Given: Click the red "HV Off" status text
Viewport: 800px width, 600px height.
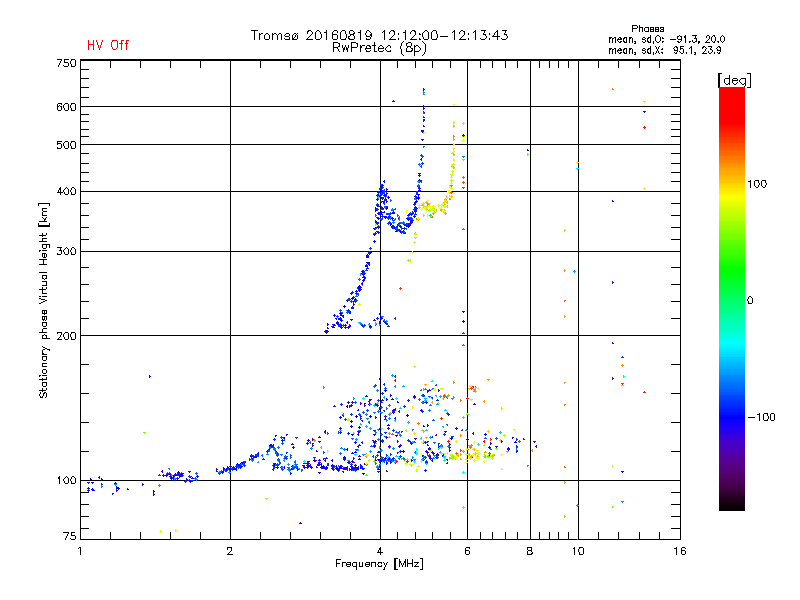Looking at the screenshot, I should [108, 45].
